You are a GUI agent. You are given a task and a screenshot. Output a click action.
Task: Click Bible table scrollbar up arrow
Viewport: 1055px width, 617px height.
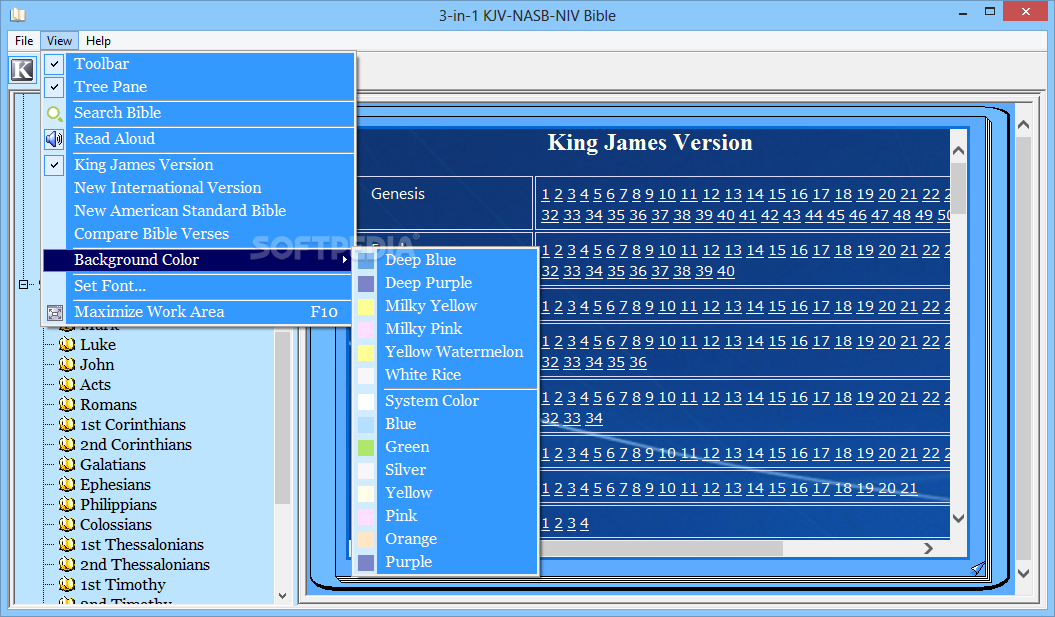pos(959,151)
